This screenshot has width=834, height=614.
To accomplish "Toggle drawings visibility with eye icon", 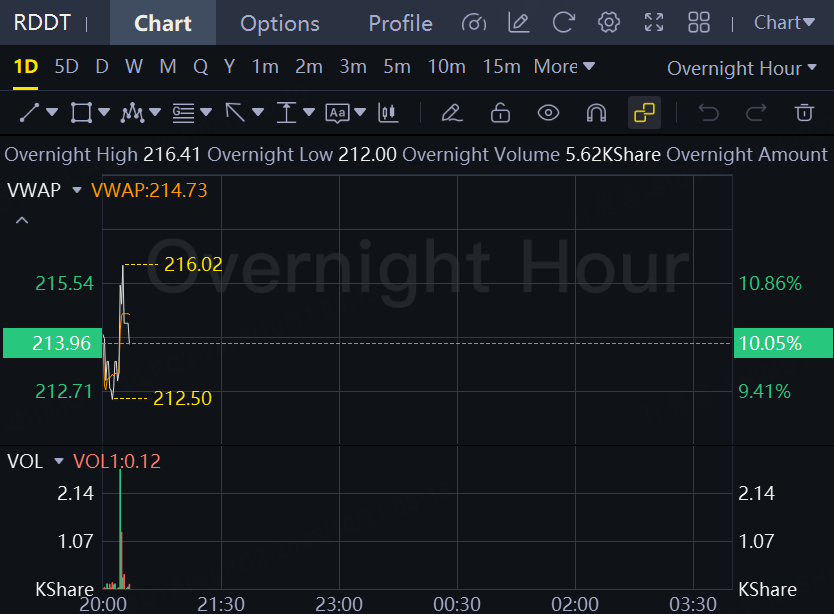I will click(548, 113).
